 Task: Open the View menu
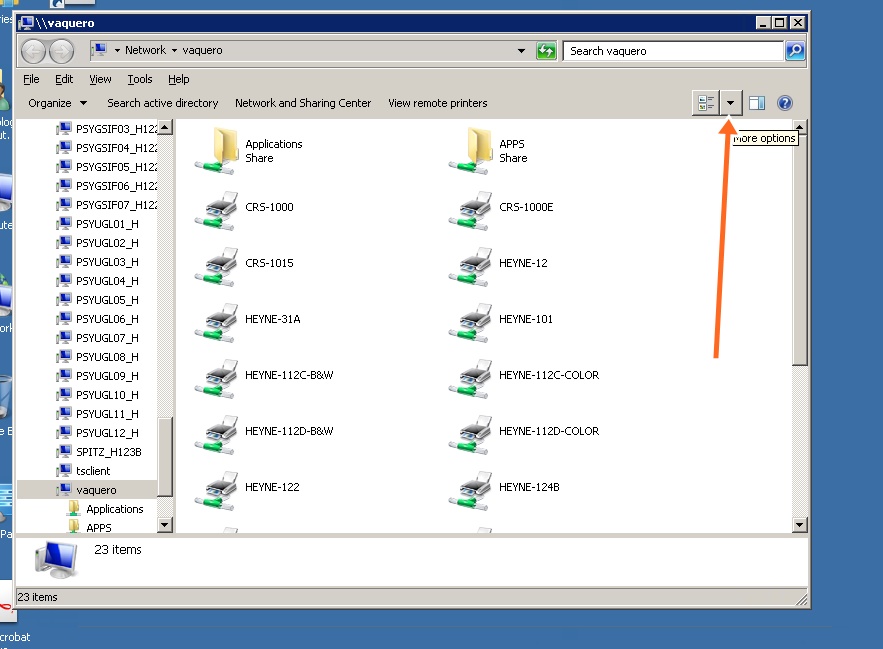100,79
